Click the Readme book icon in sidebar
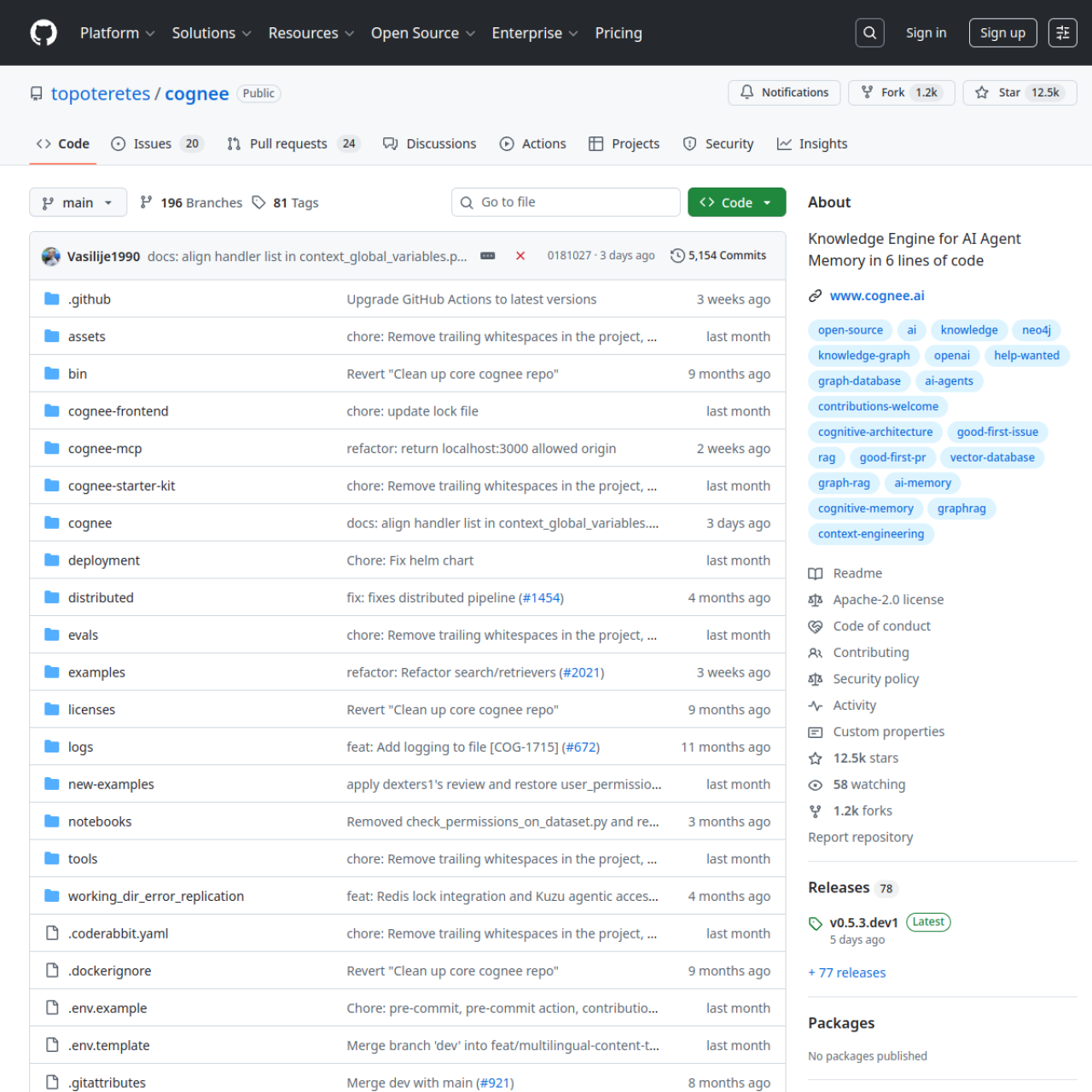Viewport: 1092px width, 1092px height. pyautogui.click(x=816, y=573)
